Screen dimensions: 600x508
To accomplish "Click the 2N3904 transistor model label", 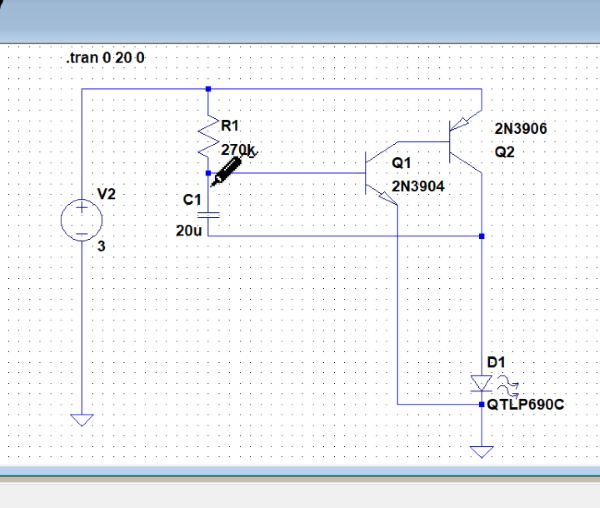I will pyautogui.click(x=418, y=185).
